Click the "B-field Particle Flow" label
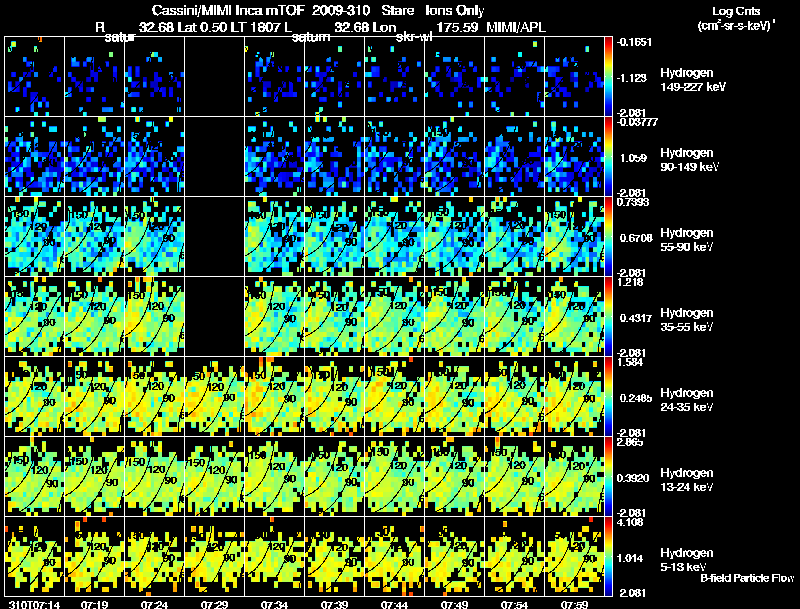800x609 pixels. tap(747, 578)
